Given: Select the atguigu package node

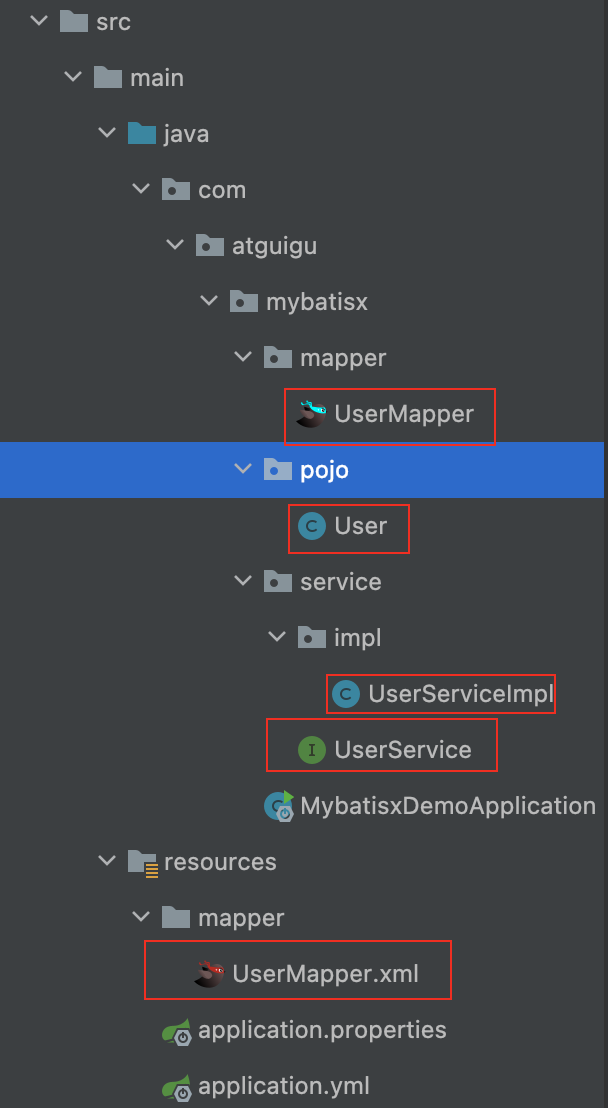Looking at the screenshot, I should click(256, 246).
